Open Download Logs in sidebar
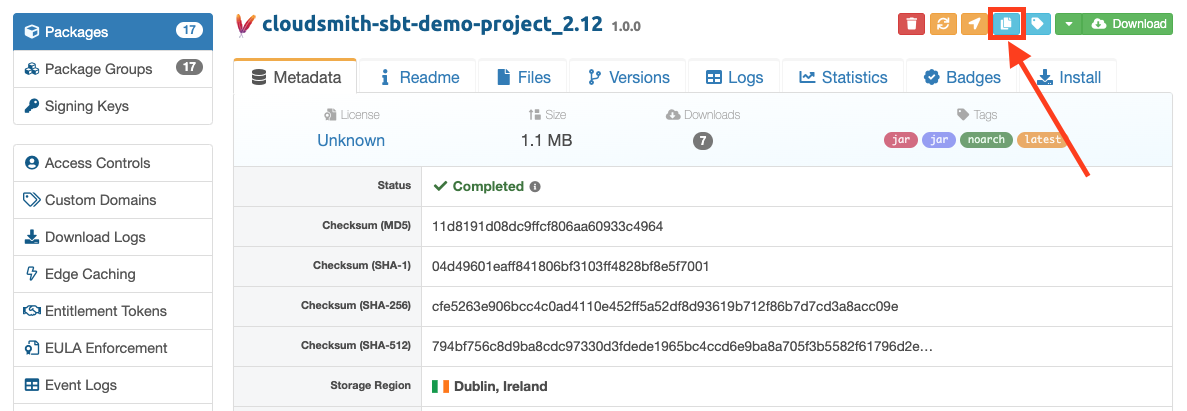The height and width of the screenshot is (411, 1187). coord(113,237)
